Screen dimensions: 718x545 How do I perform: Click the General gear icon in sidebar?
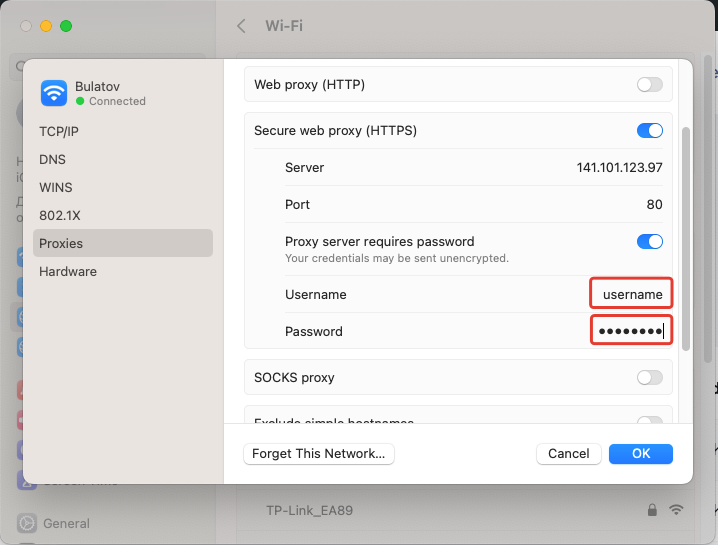tap(26, 523)
